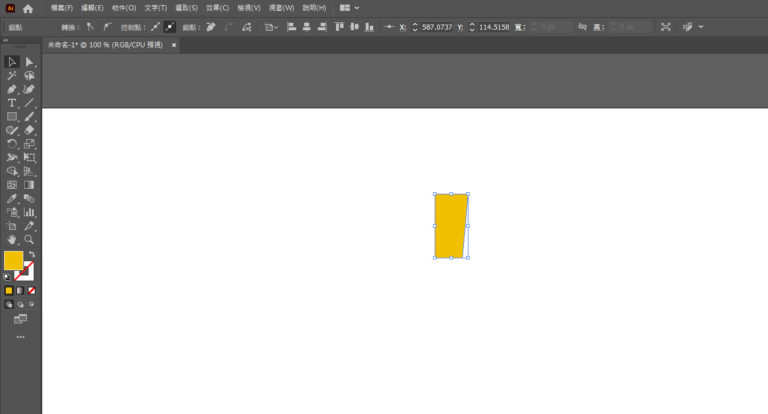Open the workspace layout switcher dropdown
The height and width of the screenshot is (414, 768).
[349, 8]
